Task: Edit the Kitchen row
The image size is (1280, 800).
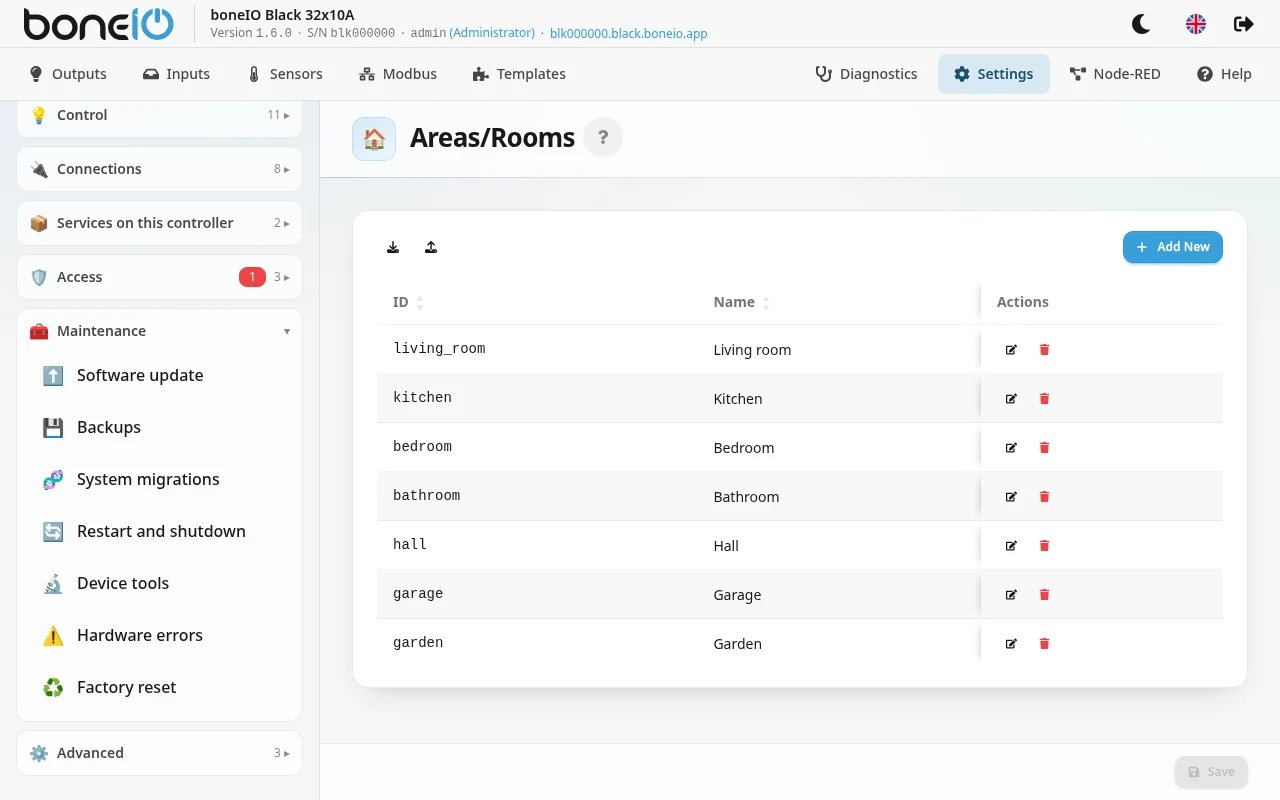Action: tap(1011, 398)
